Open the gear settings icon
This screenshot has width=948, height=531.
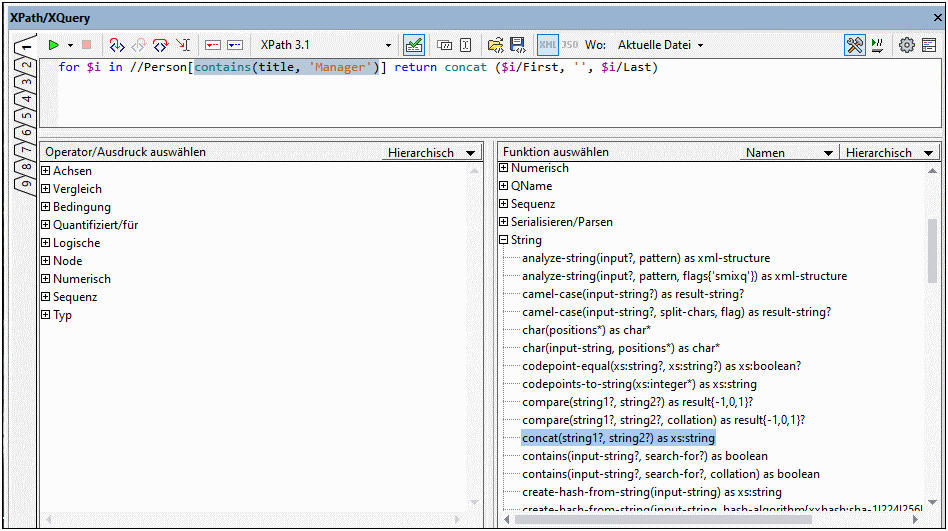(906, 45)
